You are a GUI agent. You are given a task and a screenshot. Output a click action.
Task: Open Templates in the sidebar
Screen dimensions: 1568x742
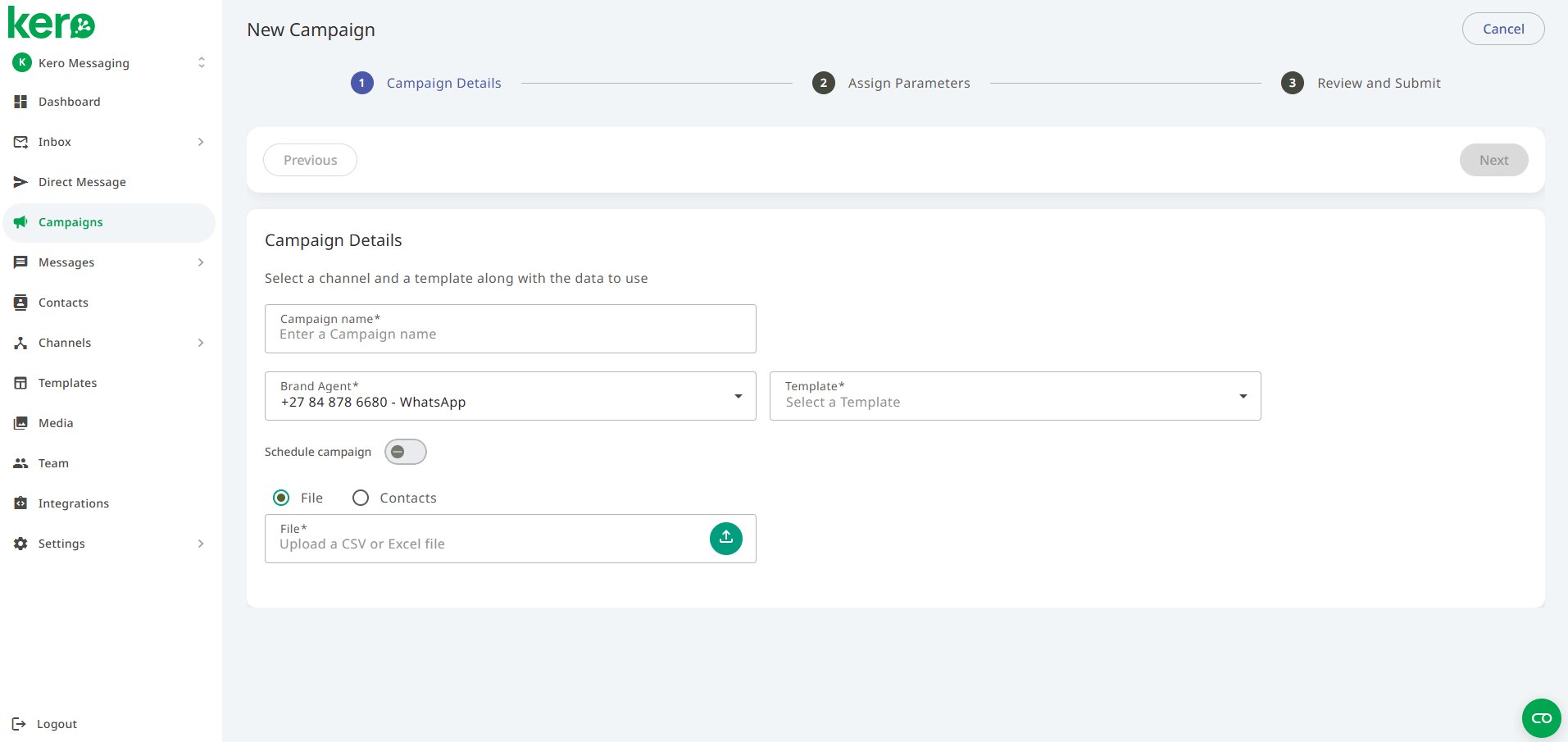(109, 383)
